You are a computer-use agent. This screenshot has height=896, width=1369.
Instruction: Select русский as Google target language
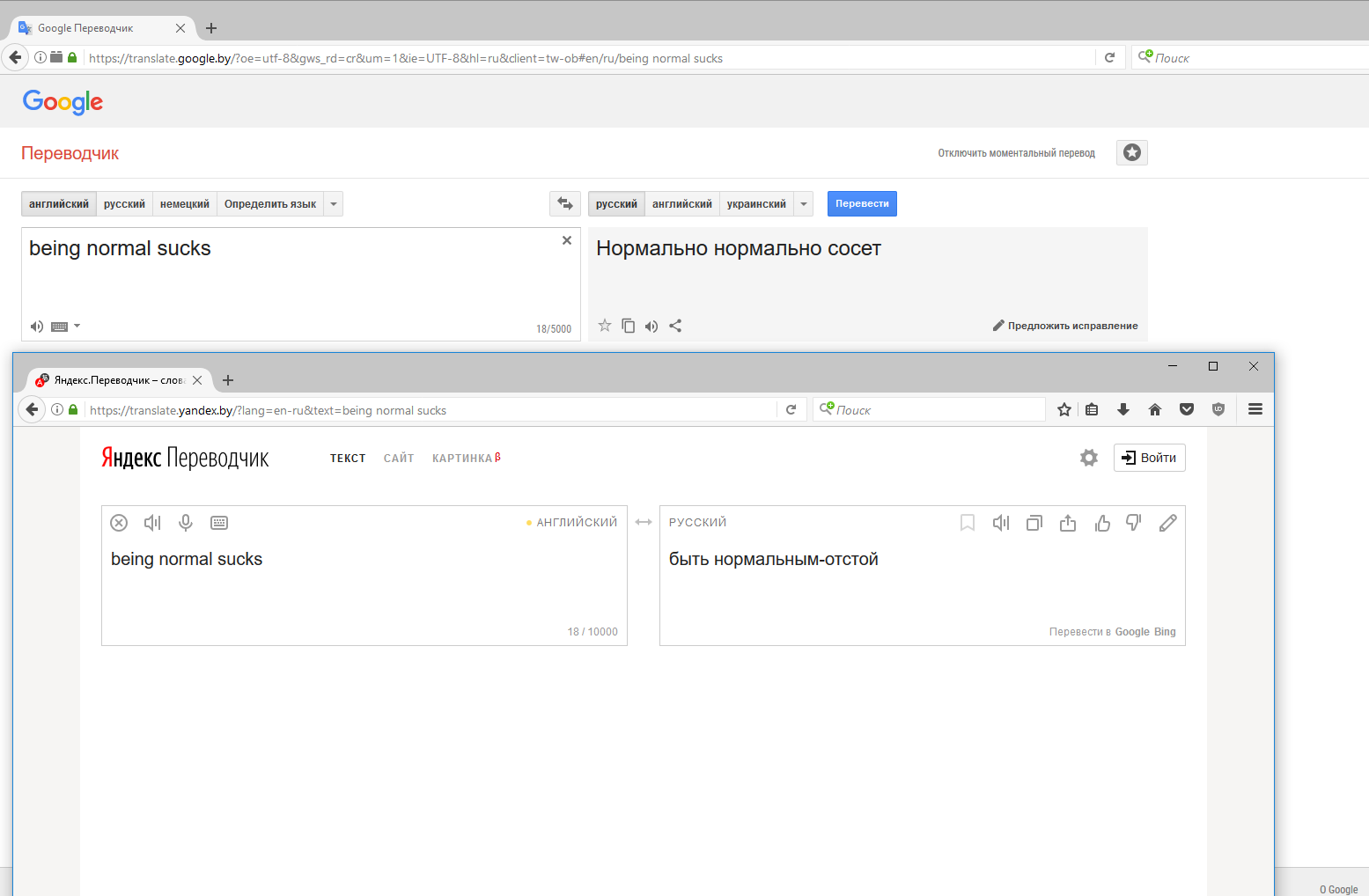616,203
